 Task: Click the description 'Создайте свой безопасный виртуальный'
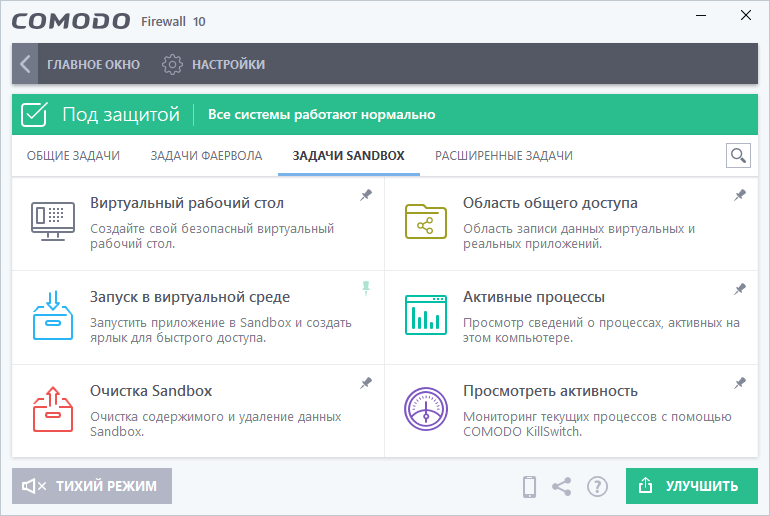tap(212, 228)
